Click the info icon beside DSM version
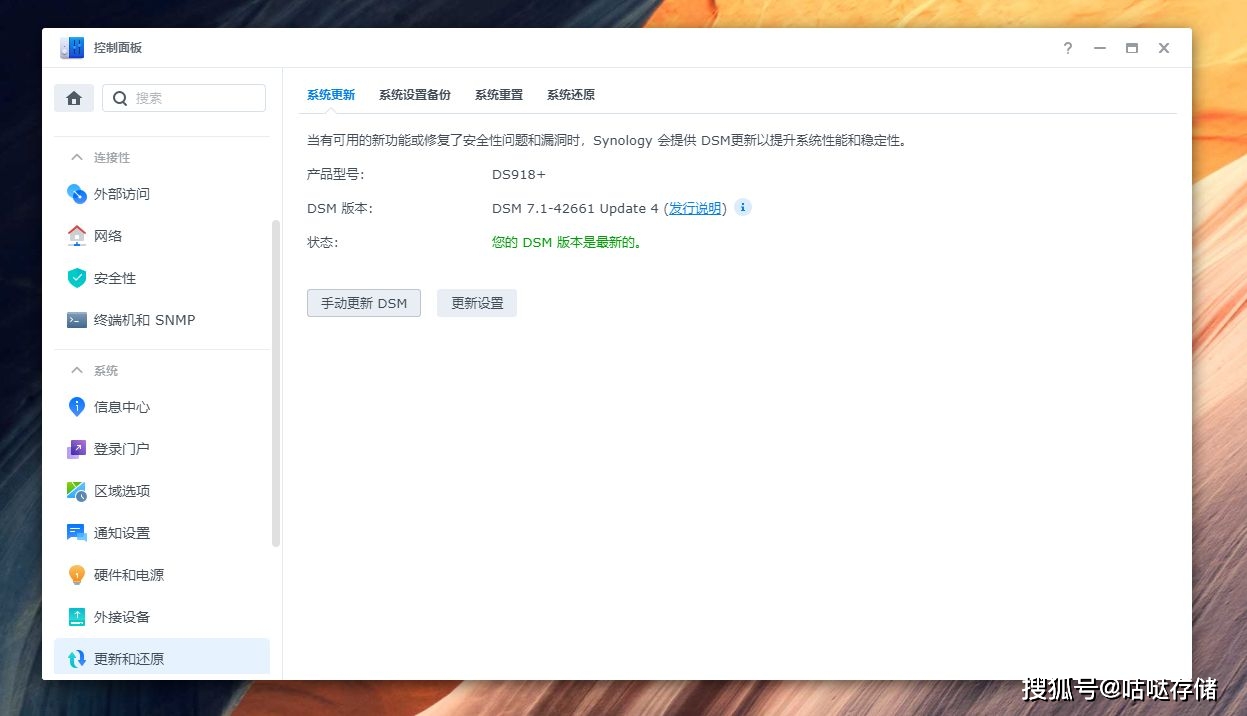Screen dimensions: 1247x716 coord(743,207)
